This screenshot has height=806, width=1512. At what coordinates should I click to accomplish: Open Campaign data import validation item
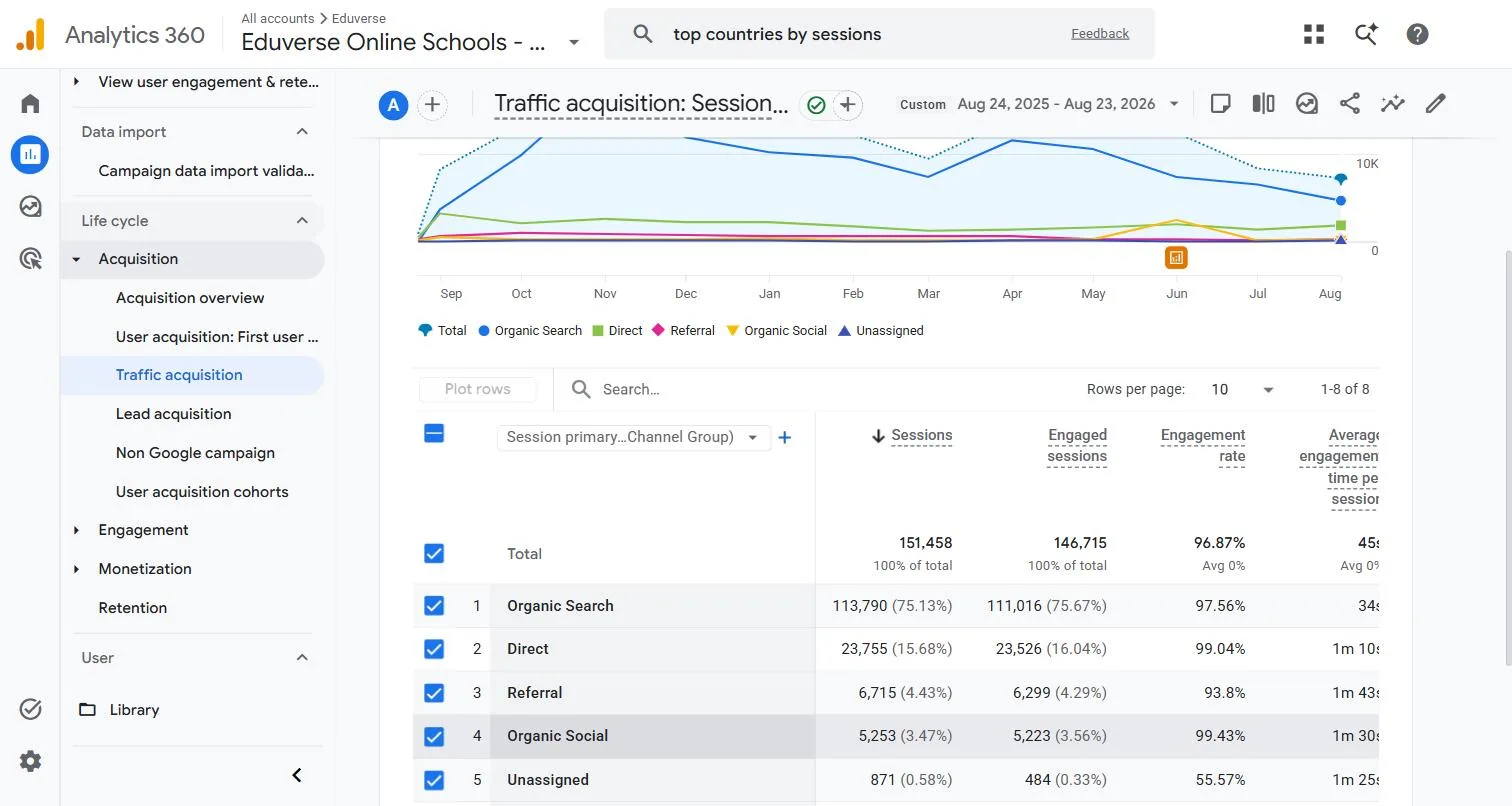pyautogui.click(x=206, y=171)
